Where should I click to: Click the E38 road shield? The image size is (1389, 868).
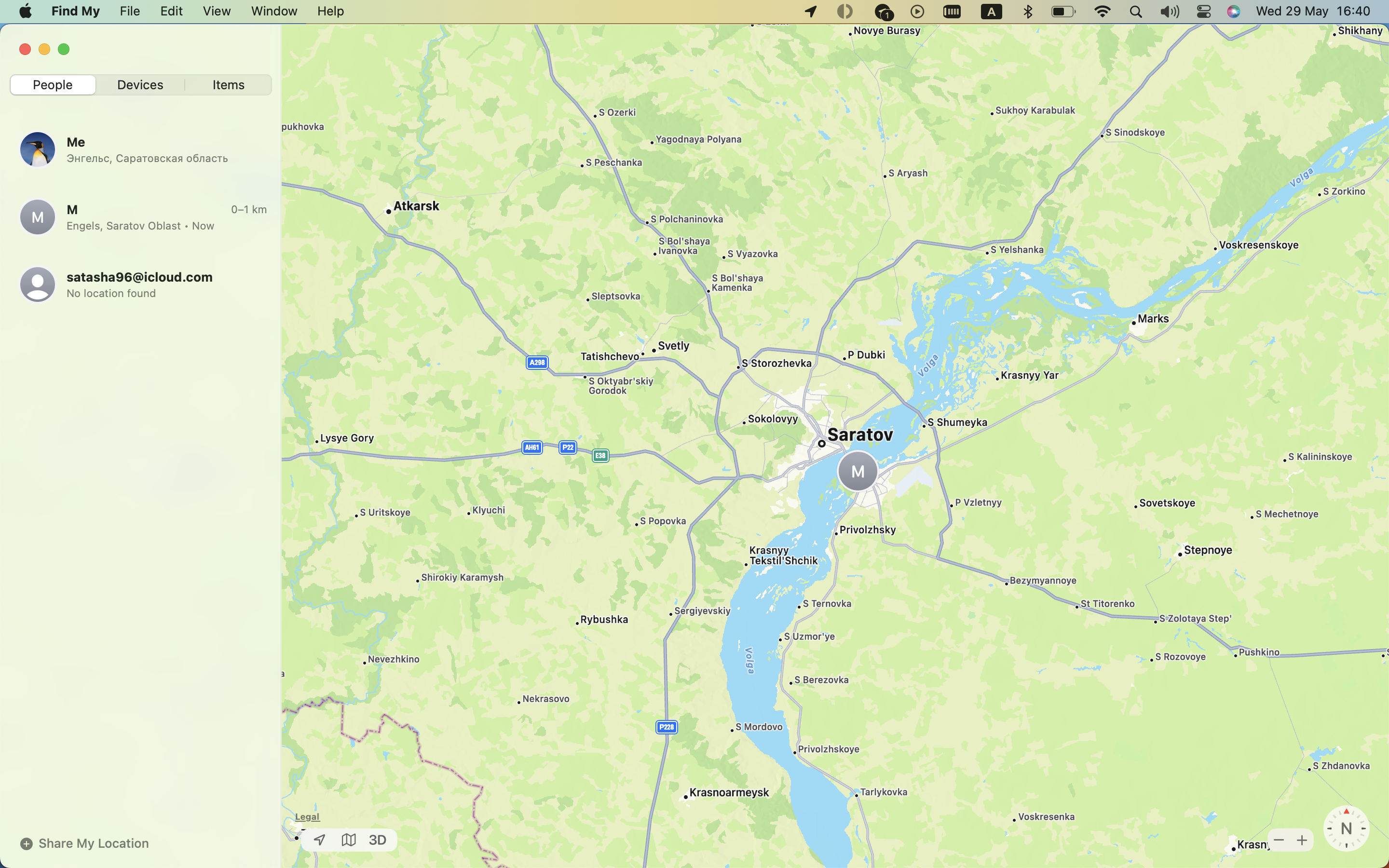click(x=600, y=455)
